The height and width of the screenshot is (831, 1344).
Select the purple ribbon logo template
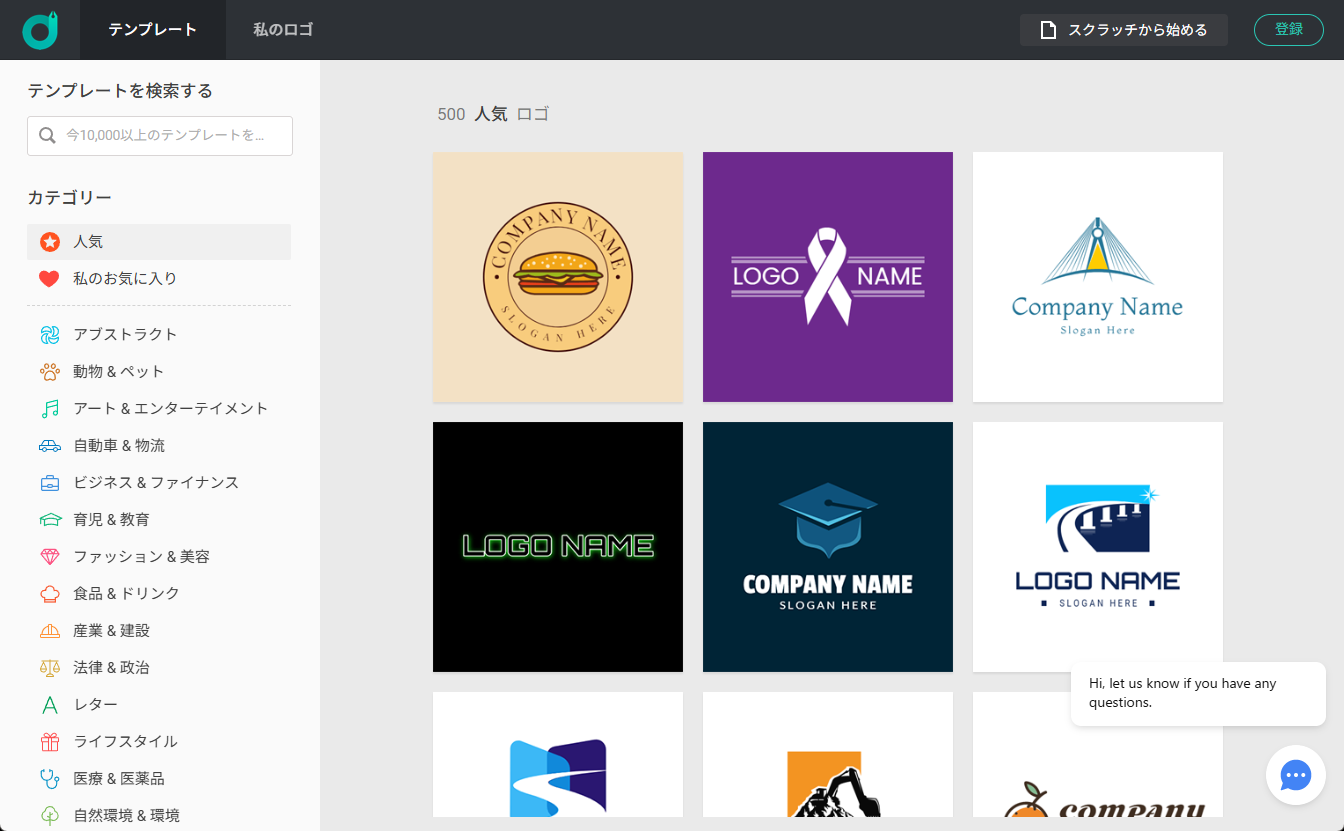coord(828,277)
